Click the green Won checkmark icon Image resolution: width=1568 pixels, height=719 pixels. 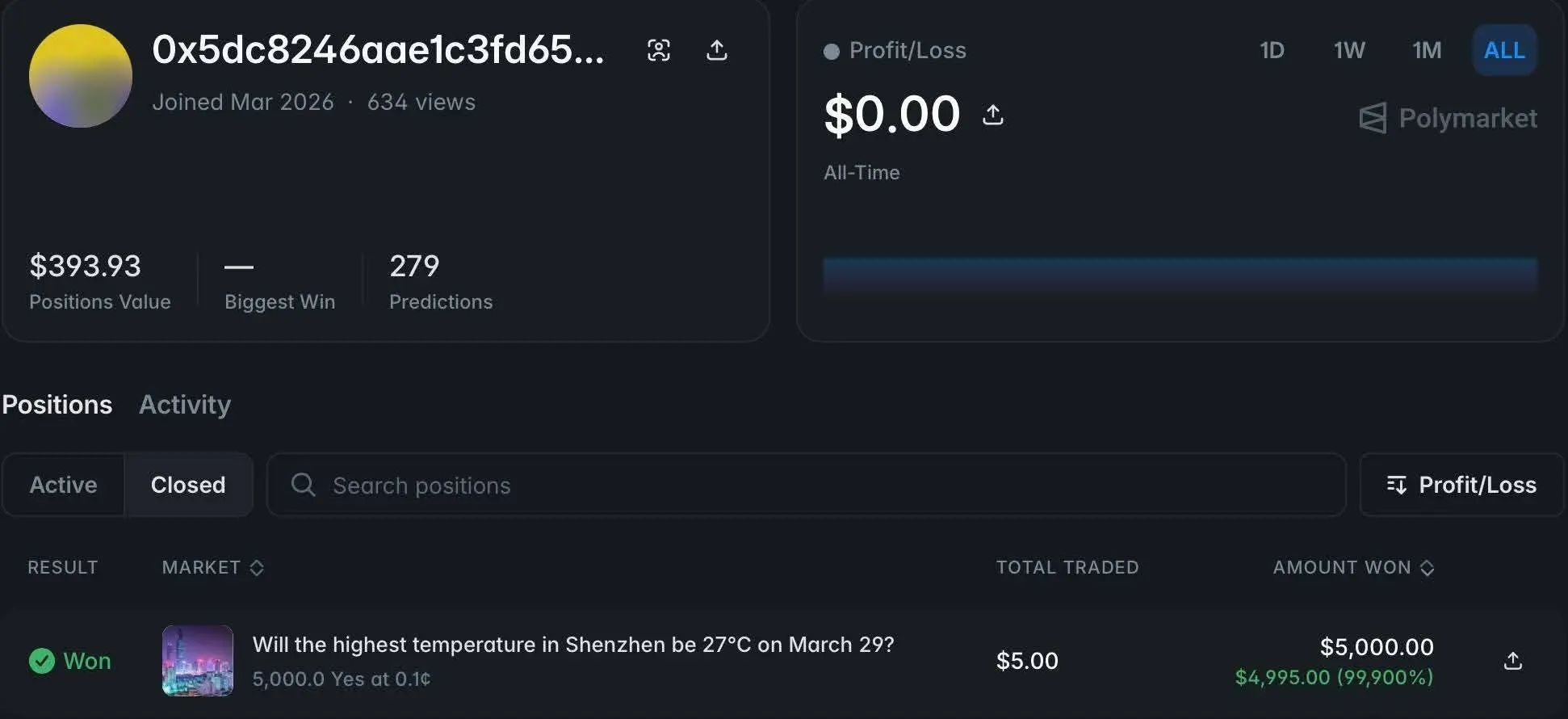[42, 661]
